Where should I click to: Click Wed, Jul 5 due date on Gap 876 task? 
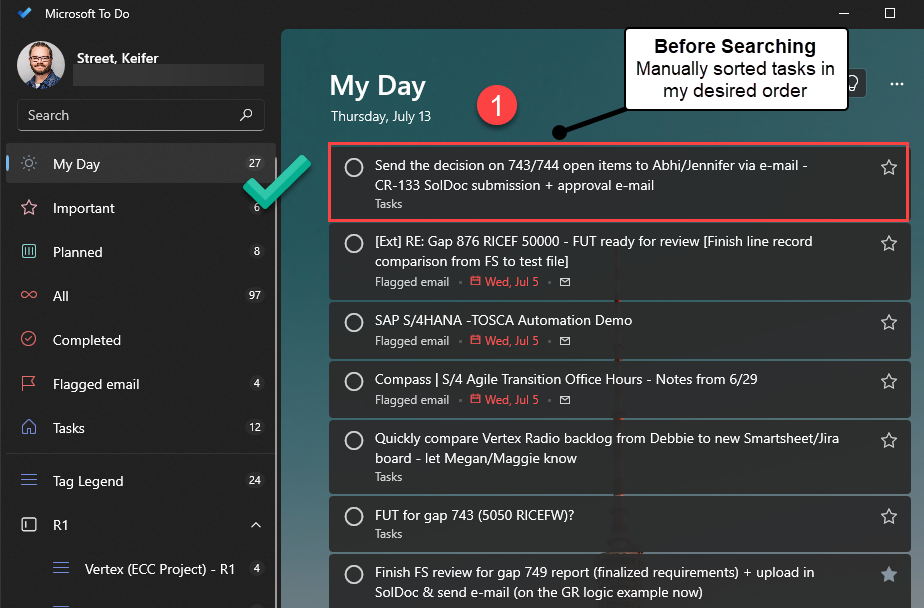(x=504, y=282)
